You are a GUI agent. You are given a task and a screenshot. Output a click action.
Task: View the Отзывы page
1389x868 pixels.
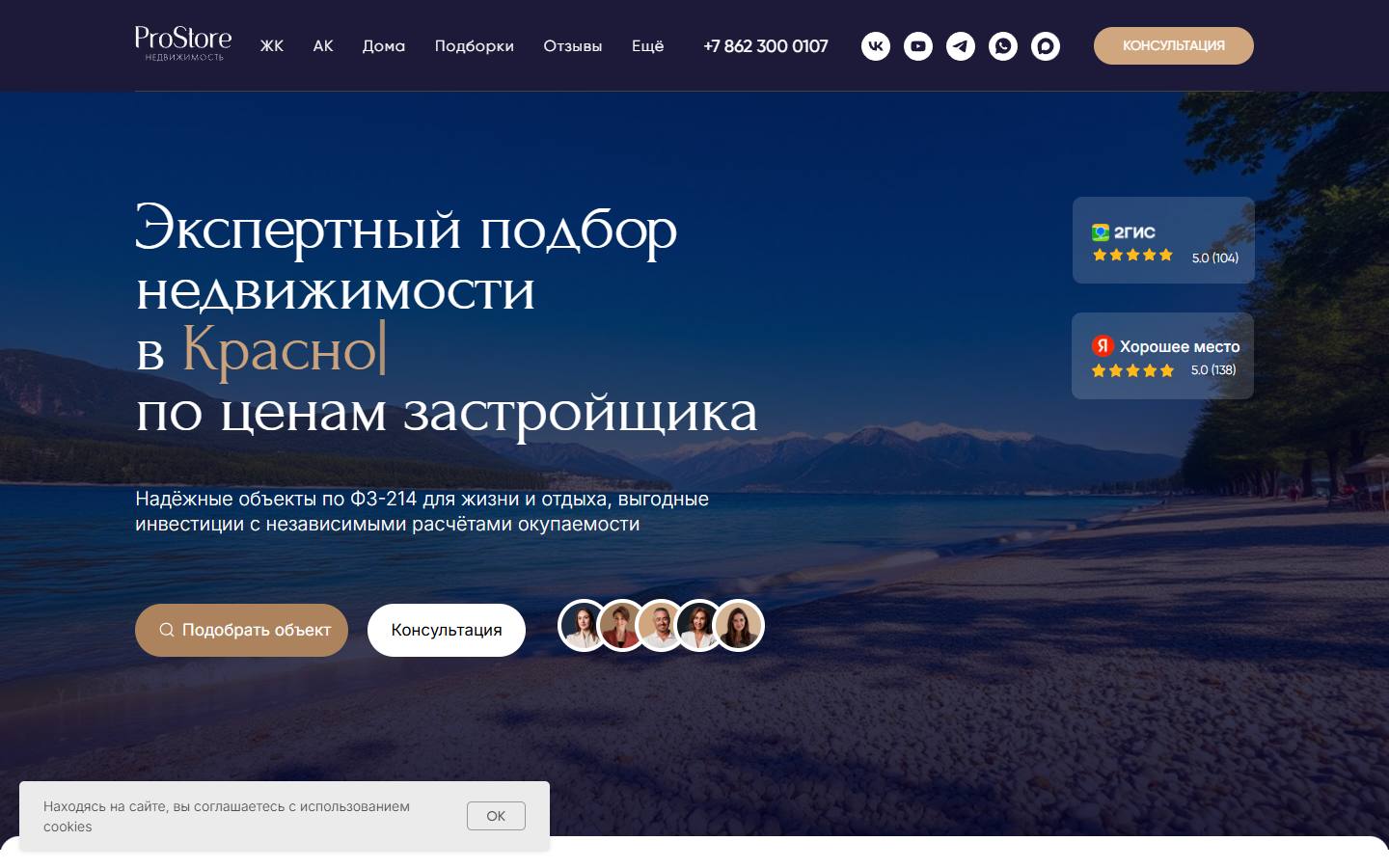pyautogui.click(x=573, y=46)
